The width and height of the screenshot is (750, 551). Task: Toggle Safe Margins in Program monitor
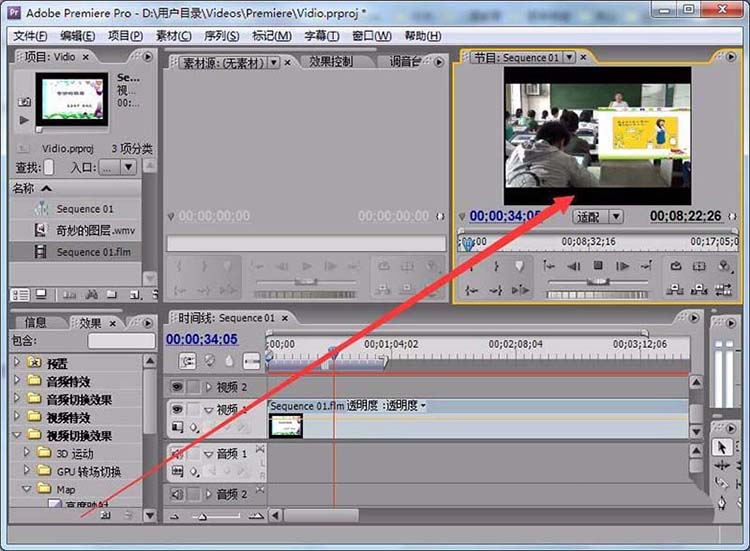click(x=699, y=266)
